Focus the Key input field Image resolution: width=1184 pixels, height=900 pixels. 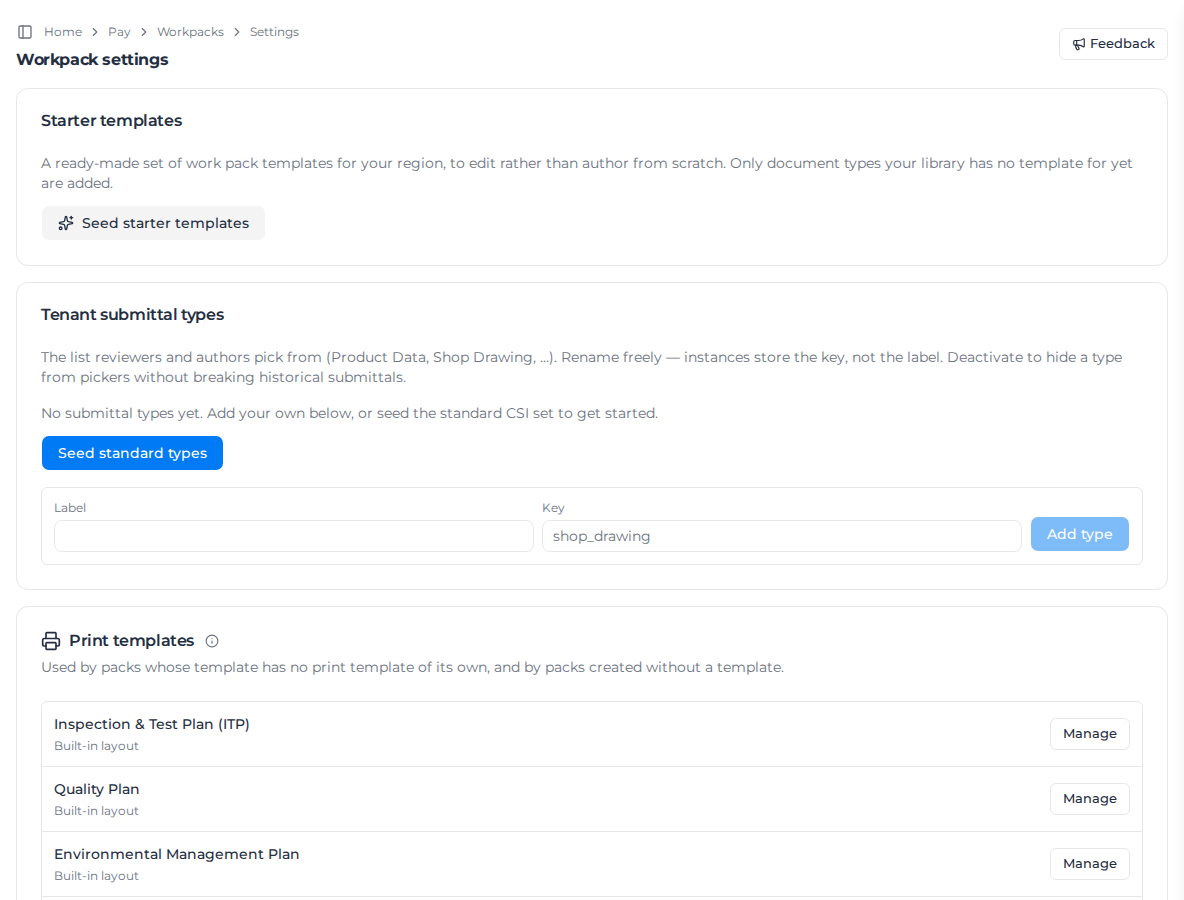point(782,536)
